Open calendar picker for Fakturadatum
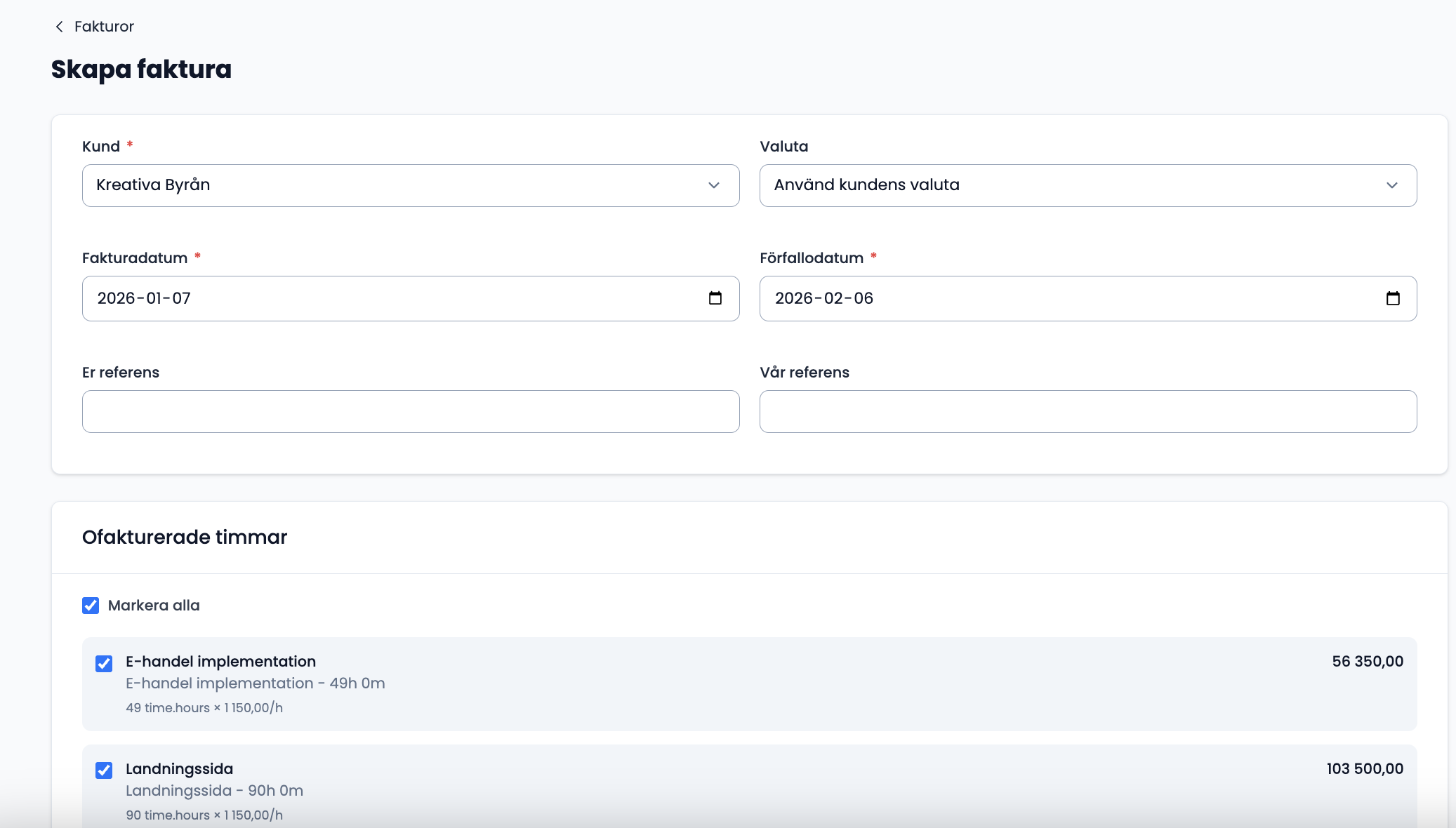Viewport: 1456px width, 828px height. [715, 298]
